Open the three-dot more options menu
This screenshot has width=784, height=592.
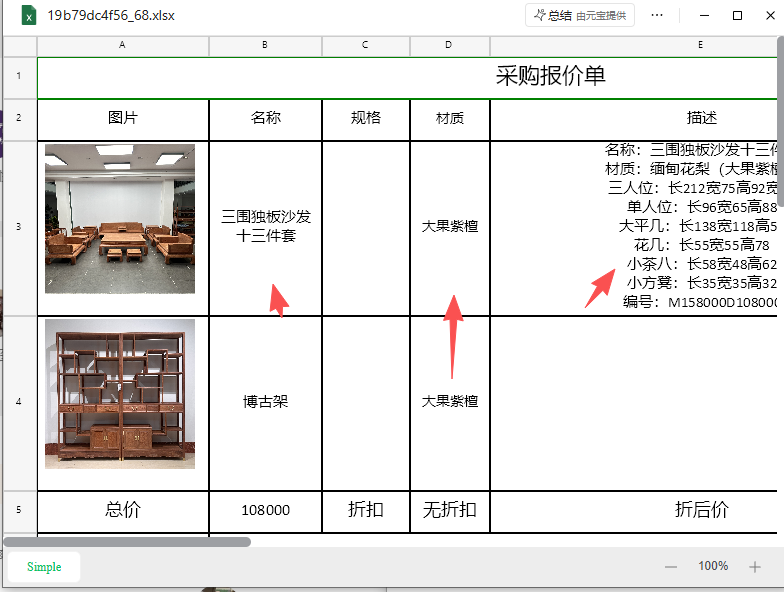657,16
